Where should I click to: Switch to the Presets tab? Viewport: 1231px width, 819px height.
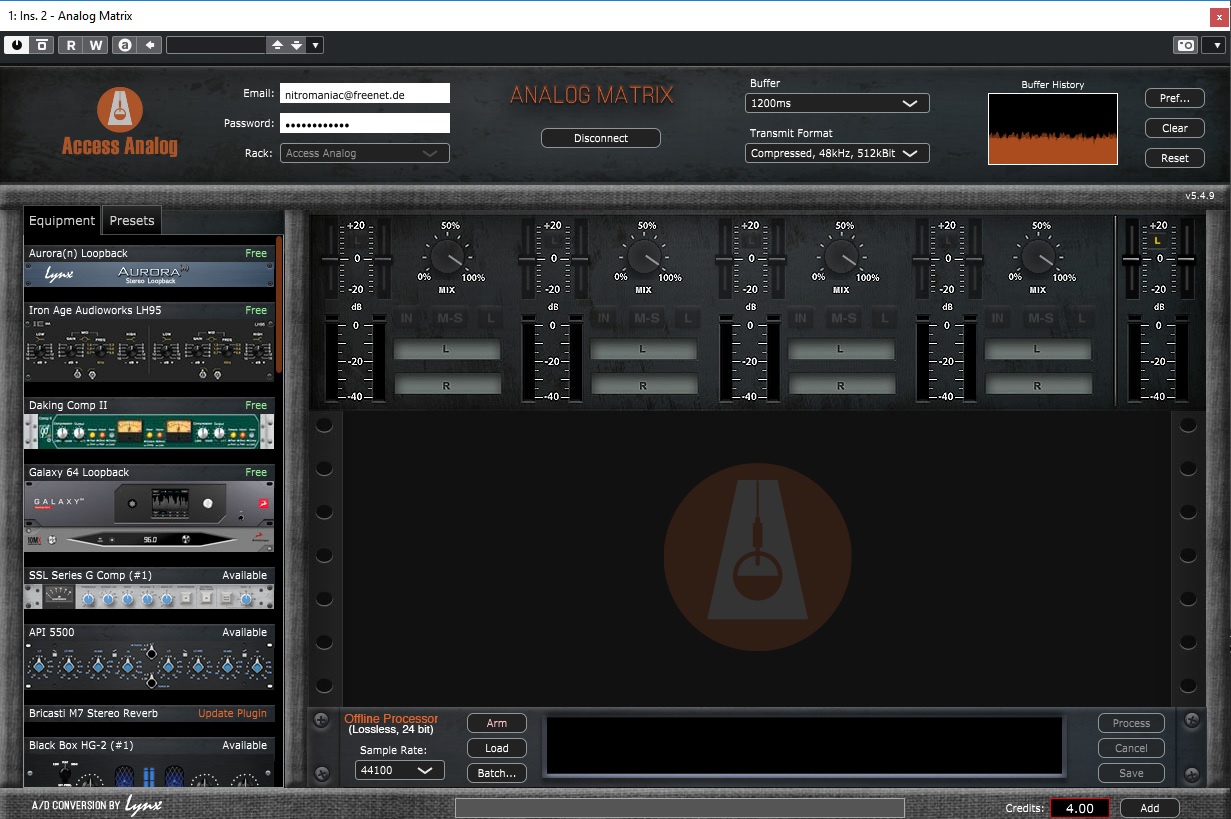(x=132, y=221)
